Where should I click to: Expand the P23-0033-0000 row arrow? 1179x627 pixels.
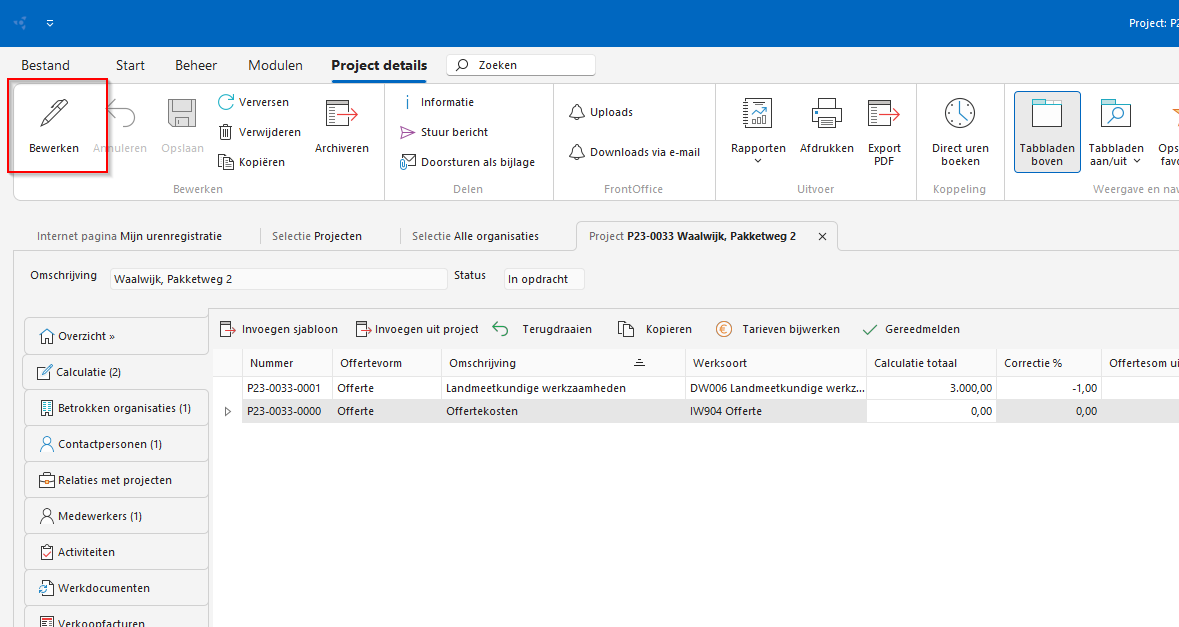228,411
